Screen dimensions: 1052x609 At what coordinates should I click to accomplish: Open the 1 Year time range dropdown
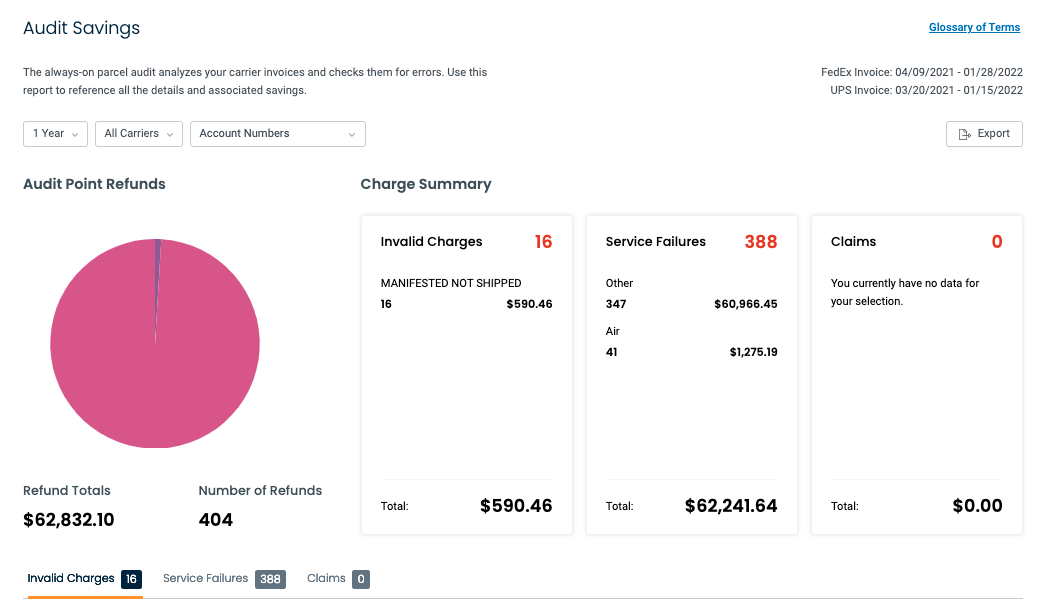click(55, 133)
